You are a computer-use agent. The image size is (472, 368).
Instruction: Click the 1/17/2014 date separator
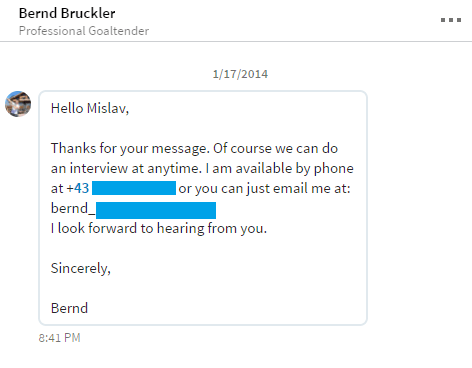[240, 74]
